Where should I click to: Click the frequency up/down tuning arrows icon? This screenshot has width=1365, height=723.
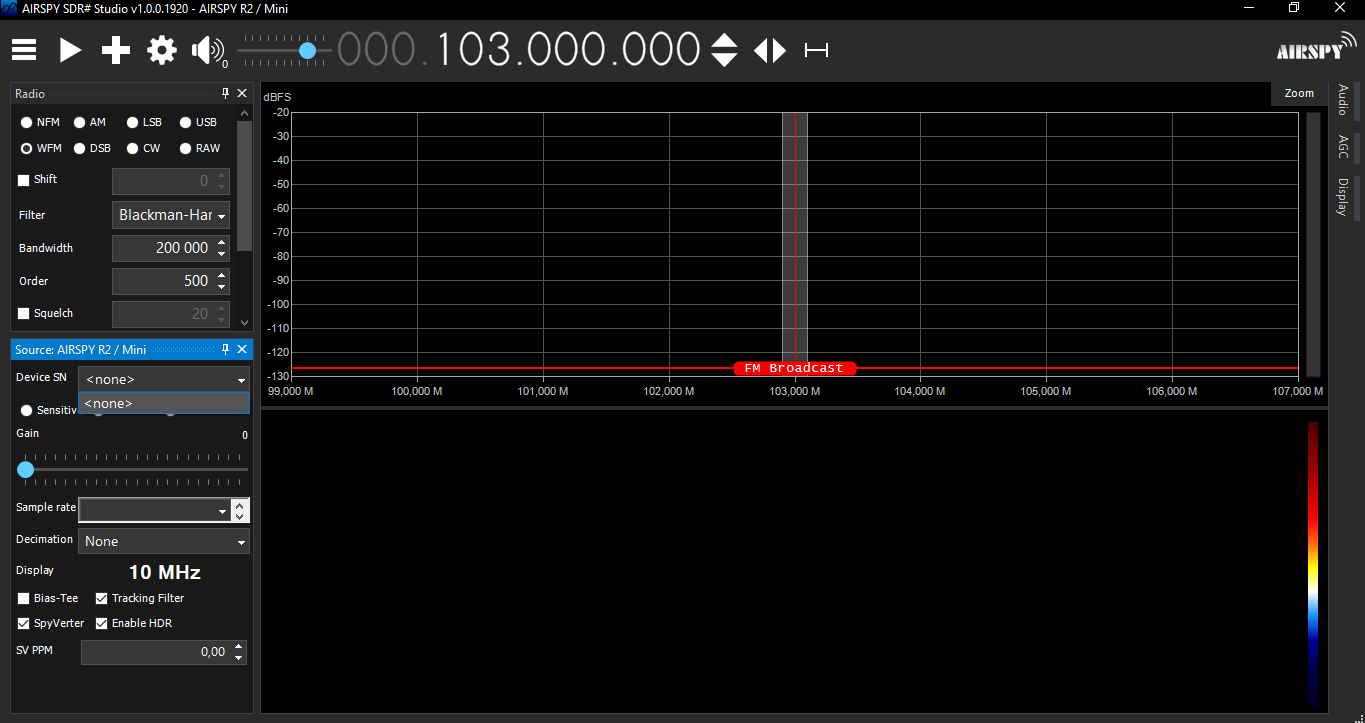coord(724,50)
